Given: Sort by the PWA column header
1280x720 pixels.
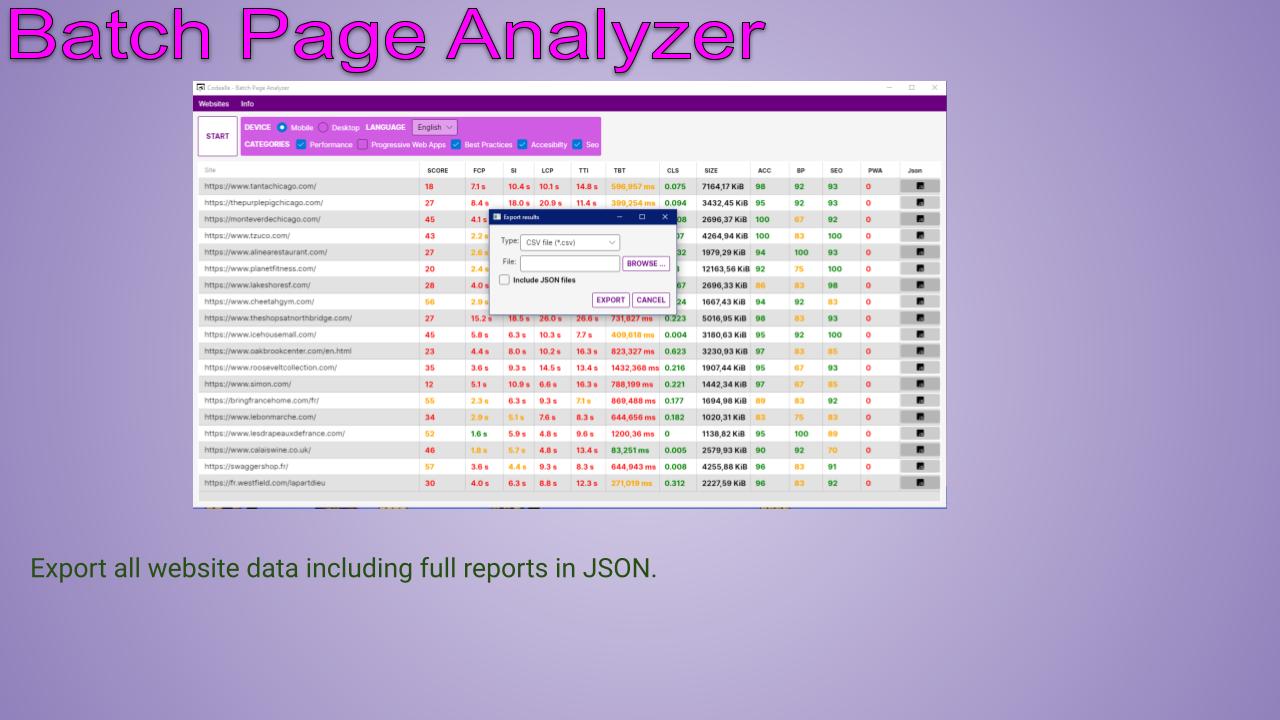Looking at the screenshot, I should click(875, 171).
